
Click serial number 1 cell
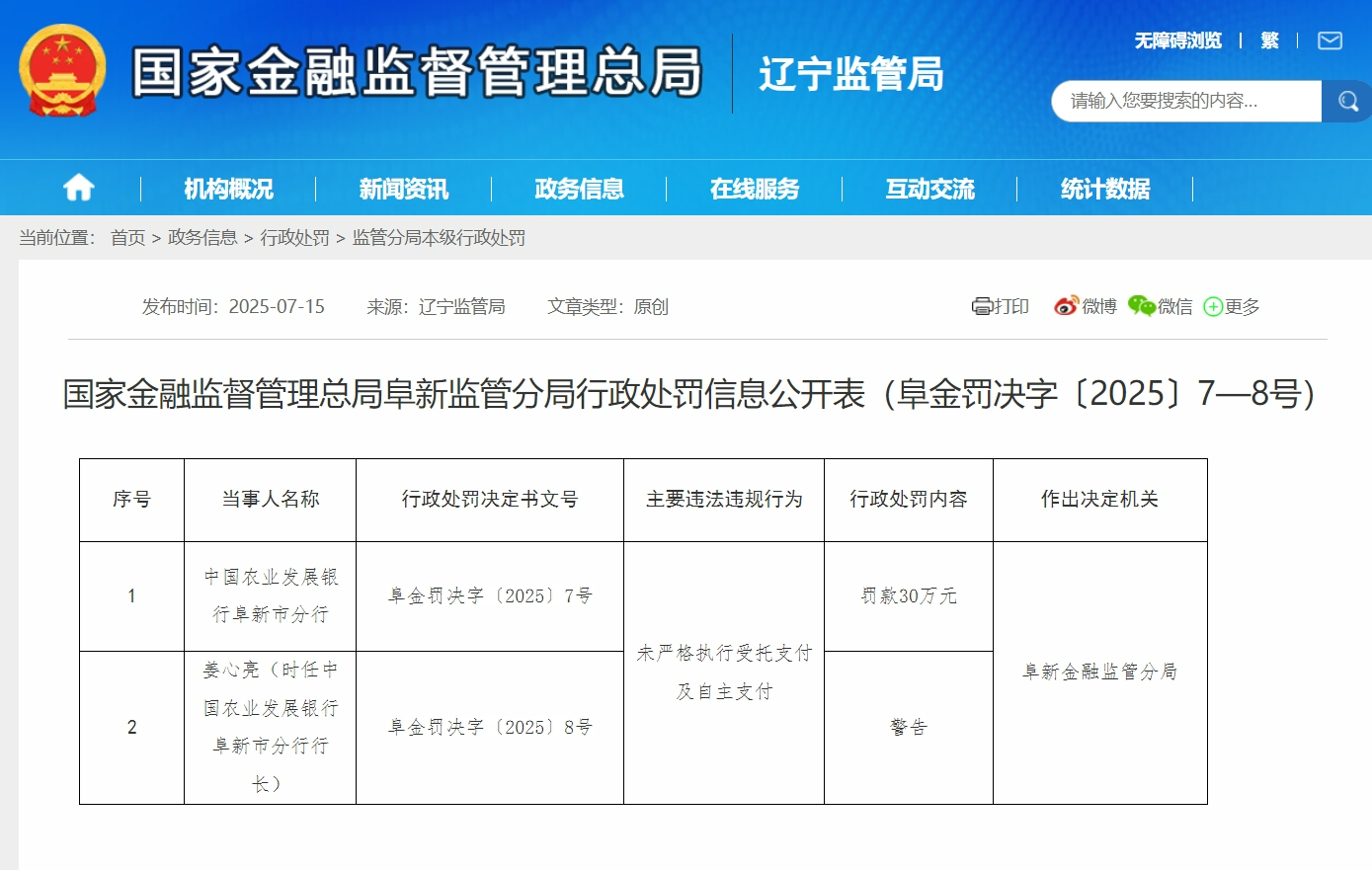131,596
